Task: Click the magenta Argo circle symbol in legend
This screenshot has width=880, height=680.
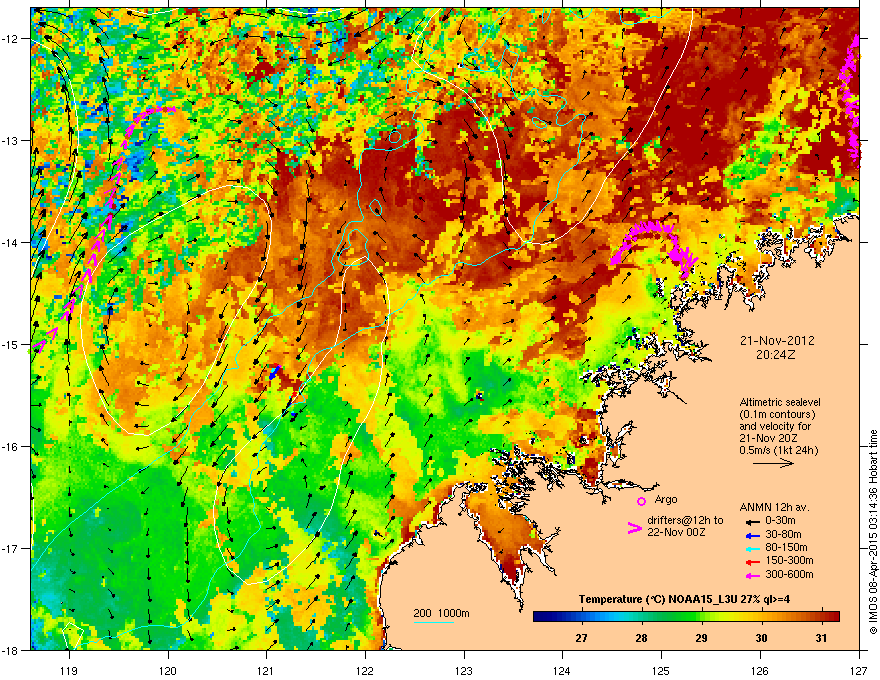Action: click(641, 501)
